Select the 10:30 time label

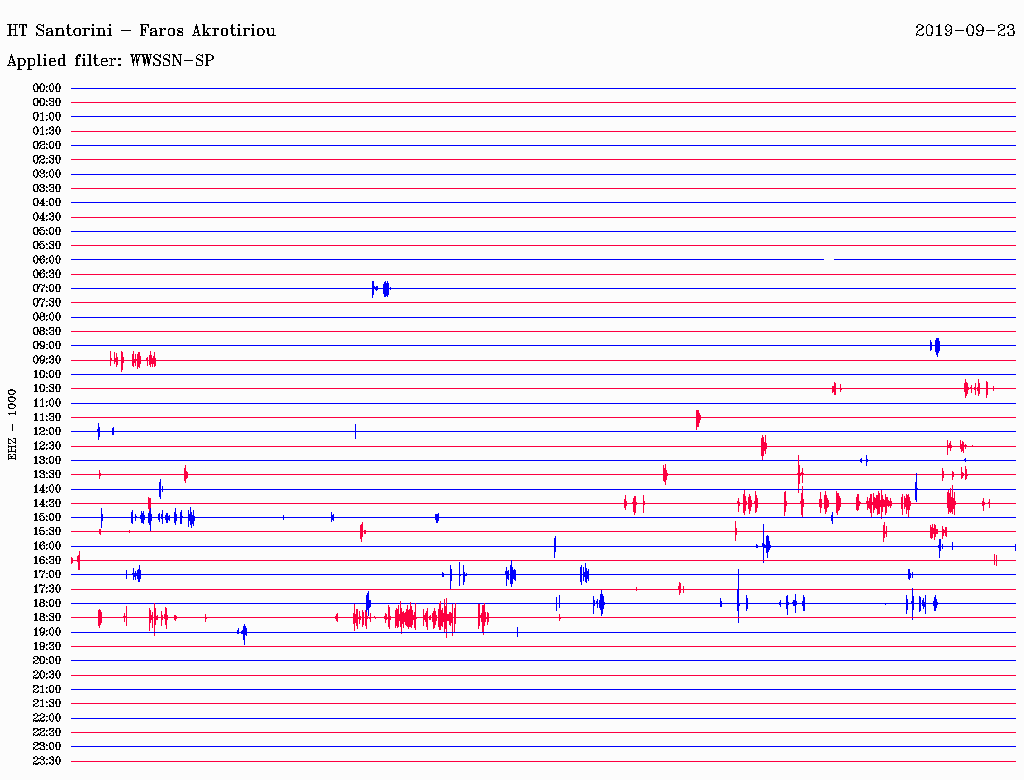(x=47, y=389)
